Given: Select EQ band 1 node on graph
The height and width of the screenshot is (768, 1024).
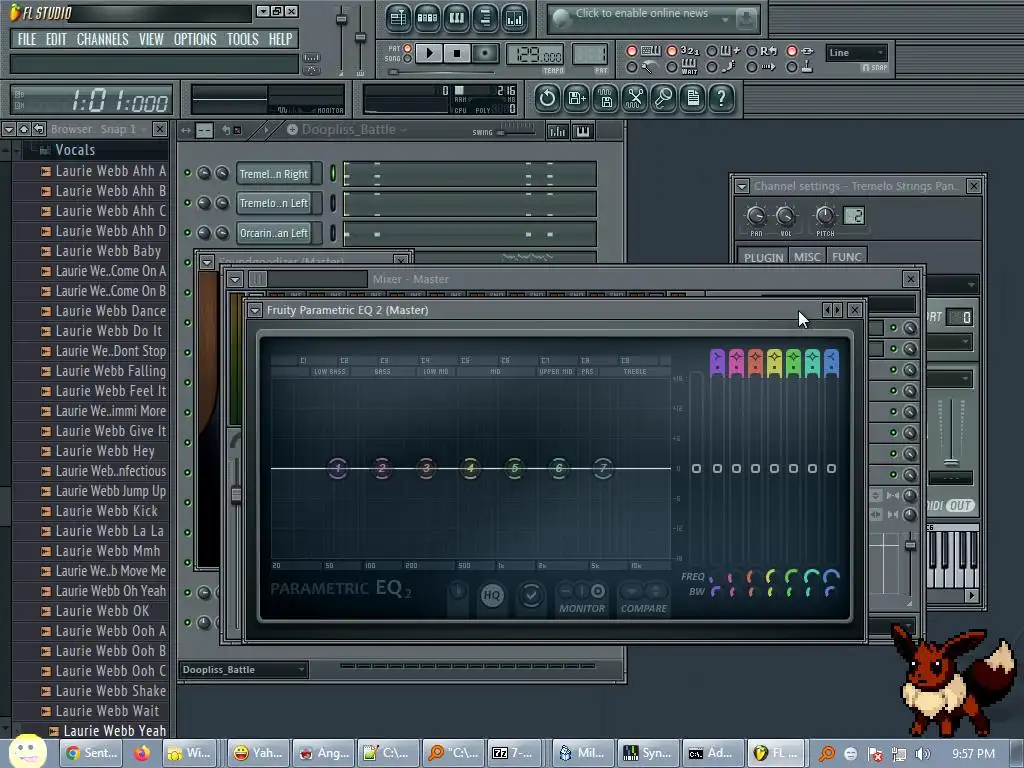Looking at the screenshot, I should click(338, 468).
